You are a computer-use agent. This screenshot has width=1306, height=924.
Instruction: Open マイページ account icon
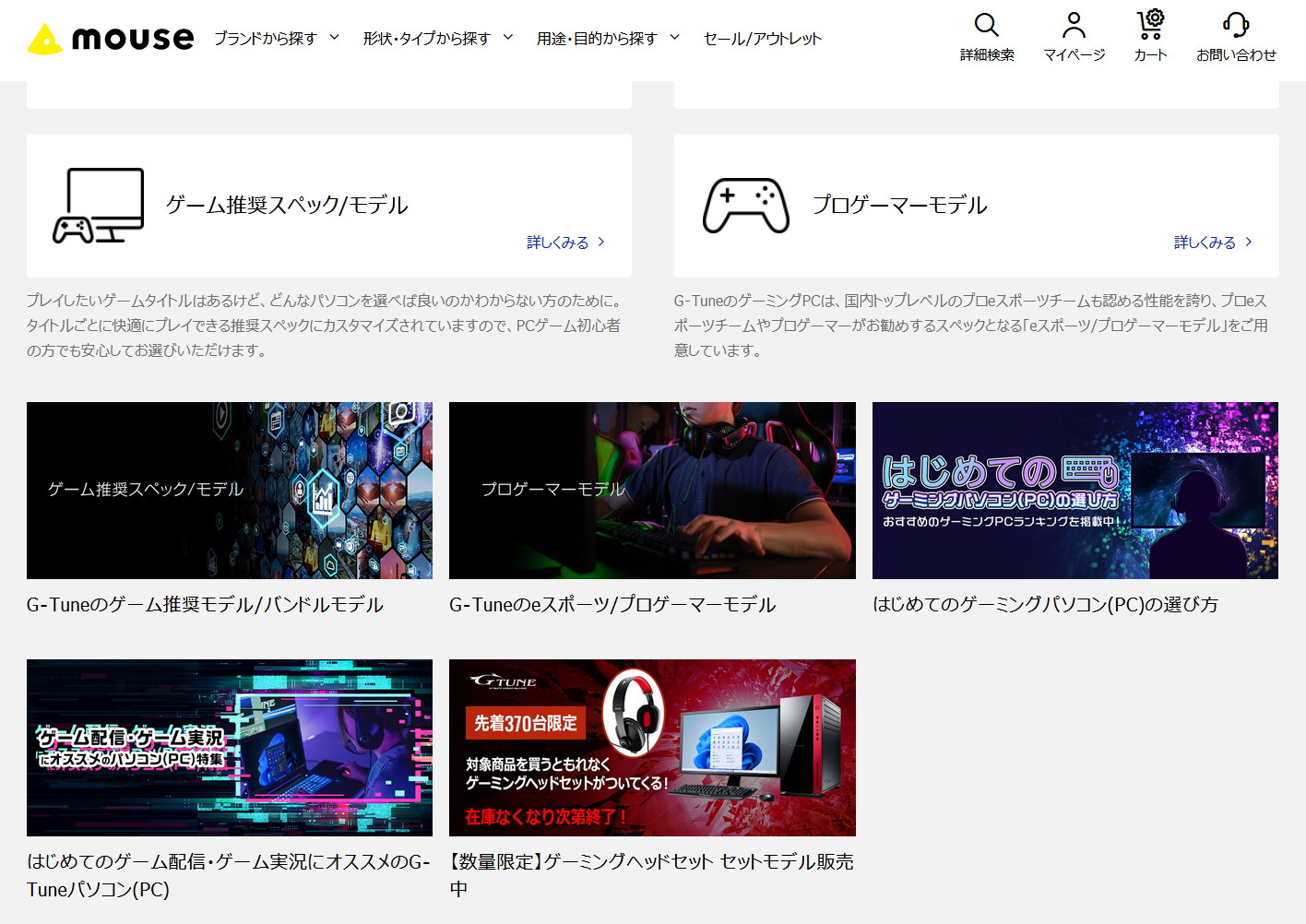pos(1074,25)
